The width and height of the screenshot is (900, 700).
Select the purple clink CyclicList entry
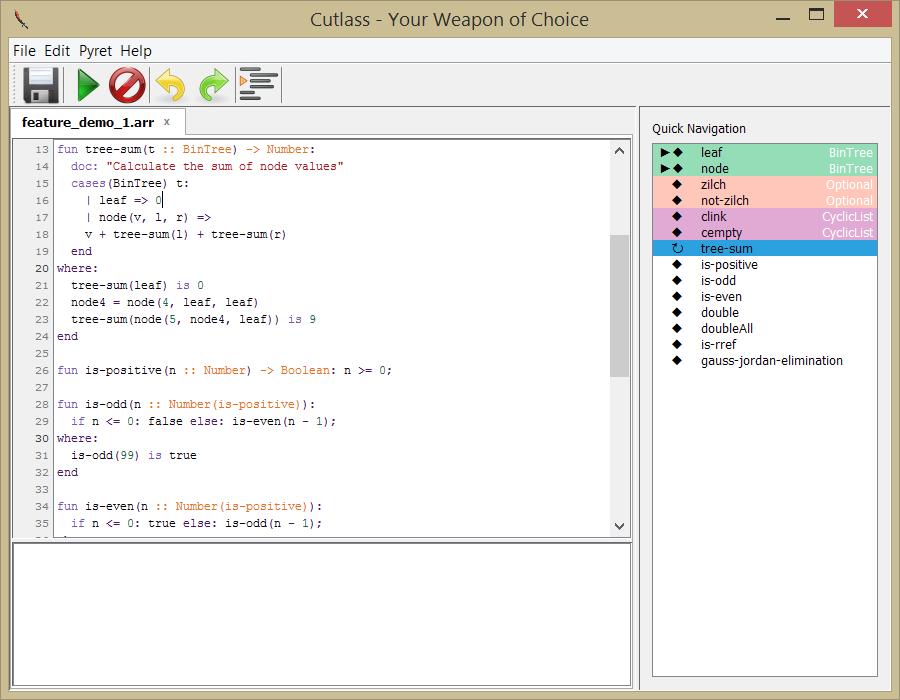[x=765, y=217]
